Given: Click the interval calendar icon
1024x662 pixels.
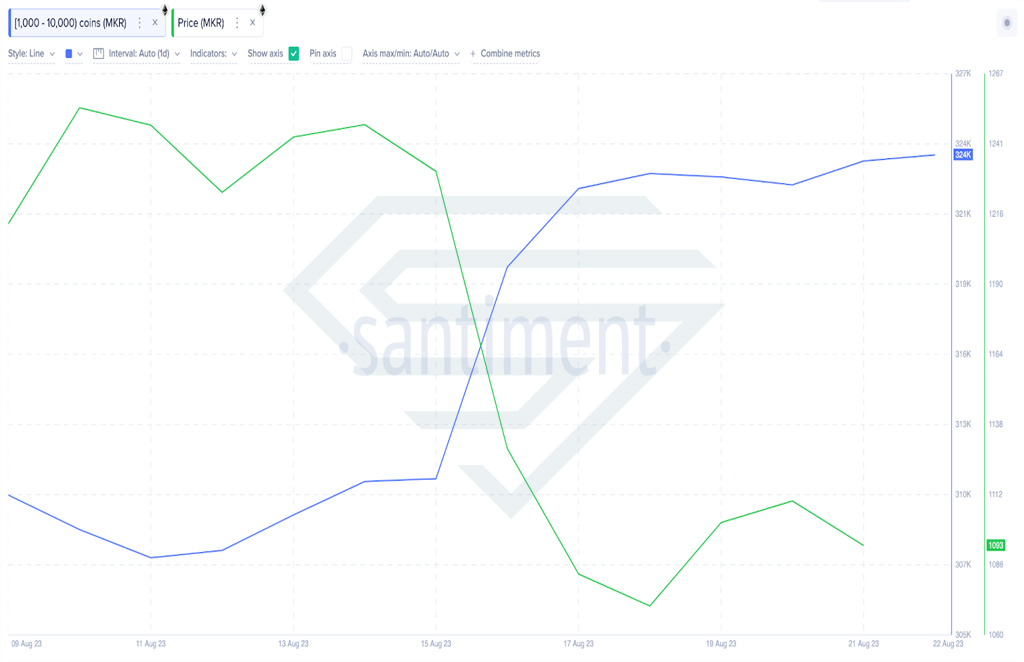Looking at the screenshot, I should click(x=99, y=54).
